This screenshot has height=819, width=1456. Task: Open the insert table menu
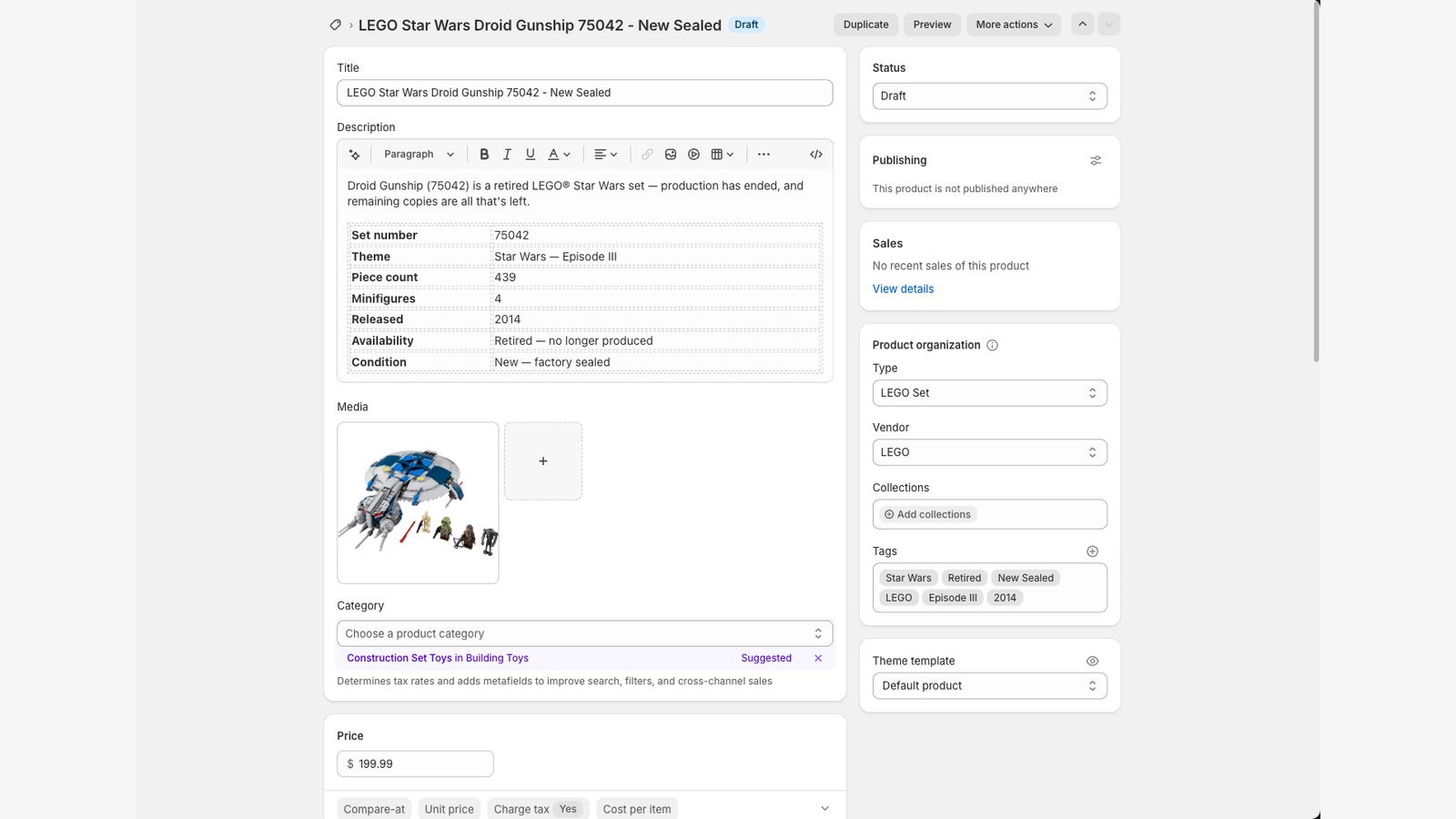(723, 155)
